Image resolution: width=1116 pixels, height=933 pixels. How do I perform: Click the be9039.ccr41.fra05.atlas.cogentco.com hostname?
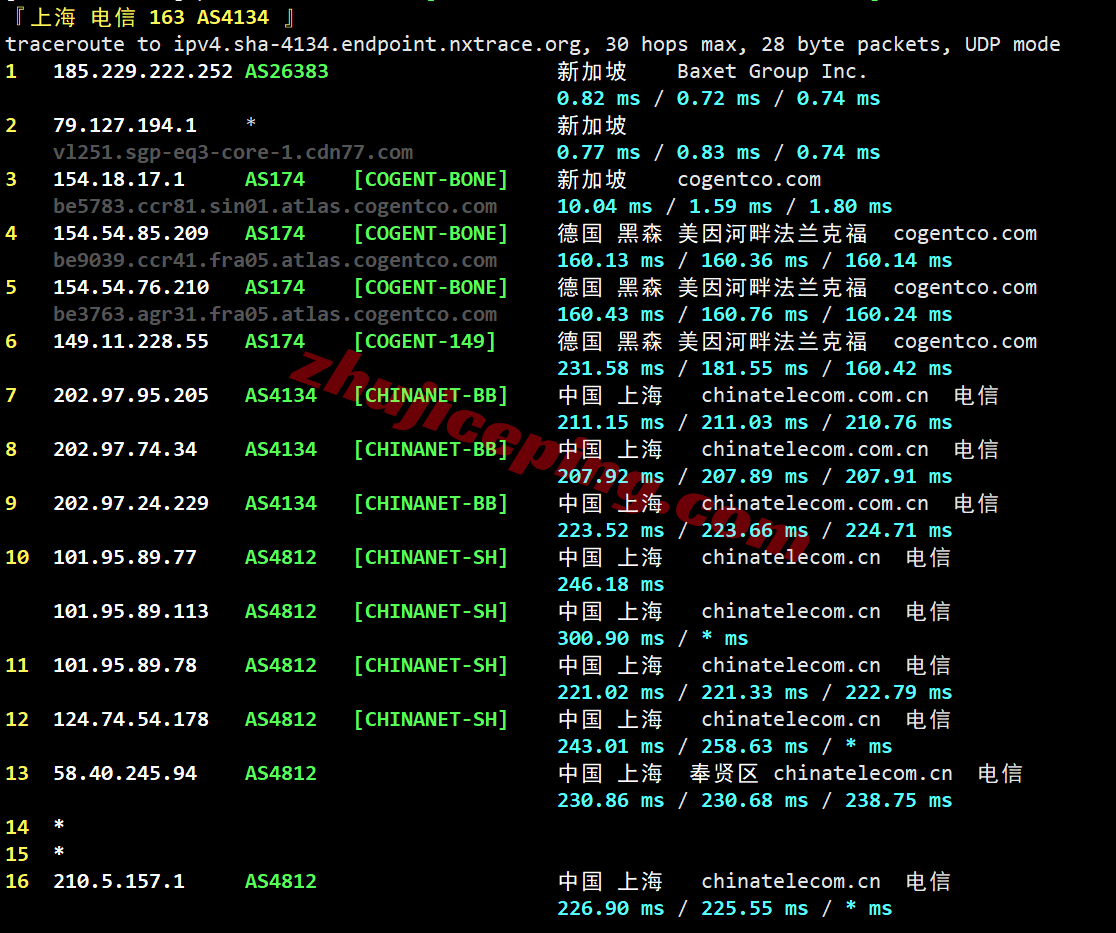tap(274, 260)
